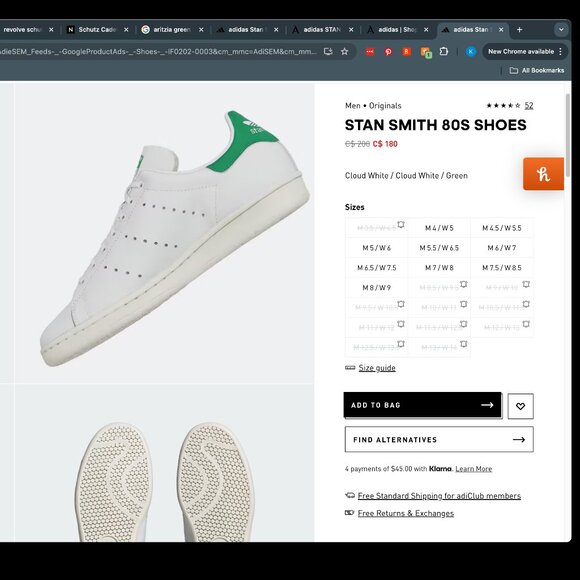The width and height of the screenshot is (580, 580).
Task: Switch to the Schutz Cade tab
Action: click(98, 30)
